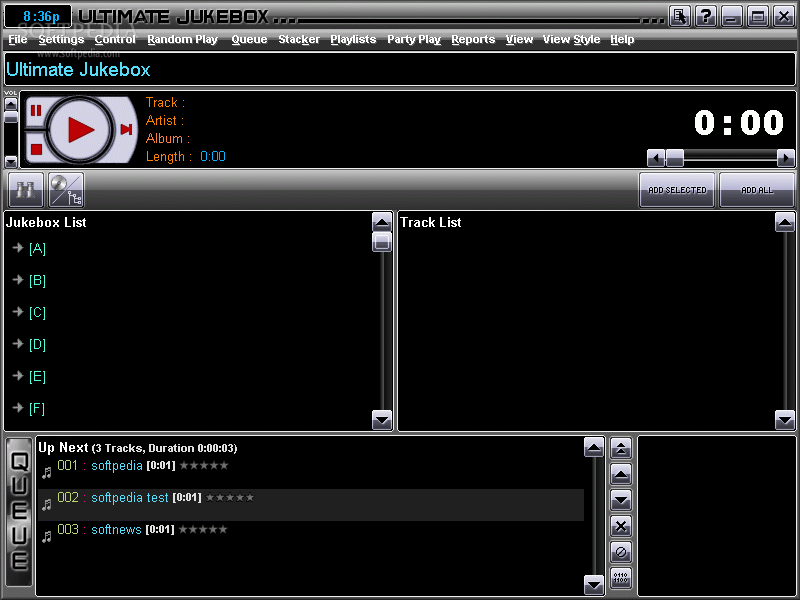800x600 pixels.
Task: Open the File menu
Action: pos(18,39)
